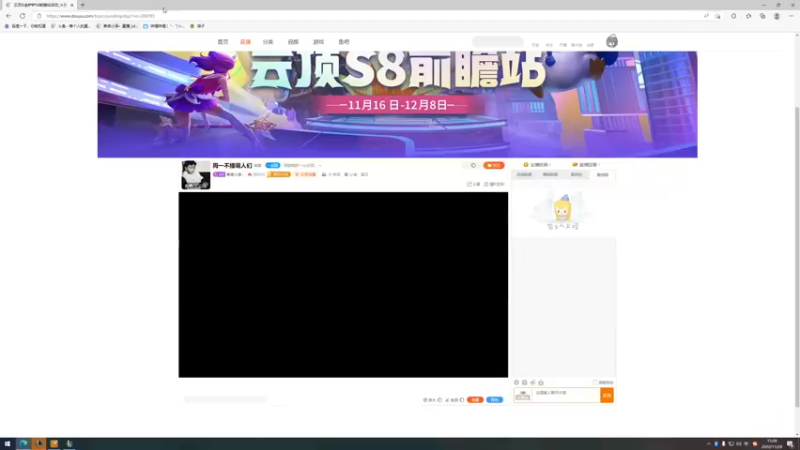Screen dimensions: 800x450
Task: Select the second tab of the chat panel
Action: point(550,174)
